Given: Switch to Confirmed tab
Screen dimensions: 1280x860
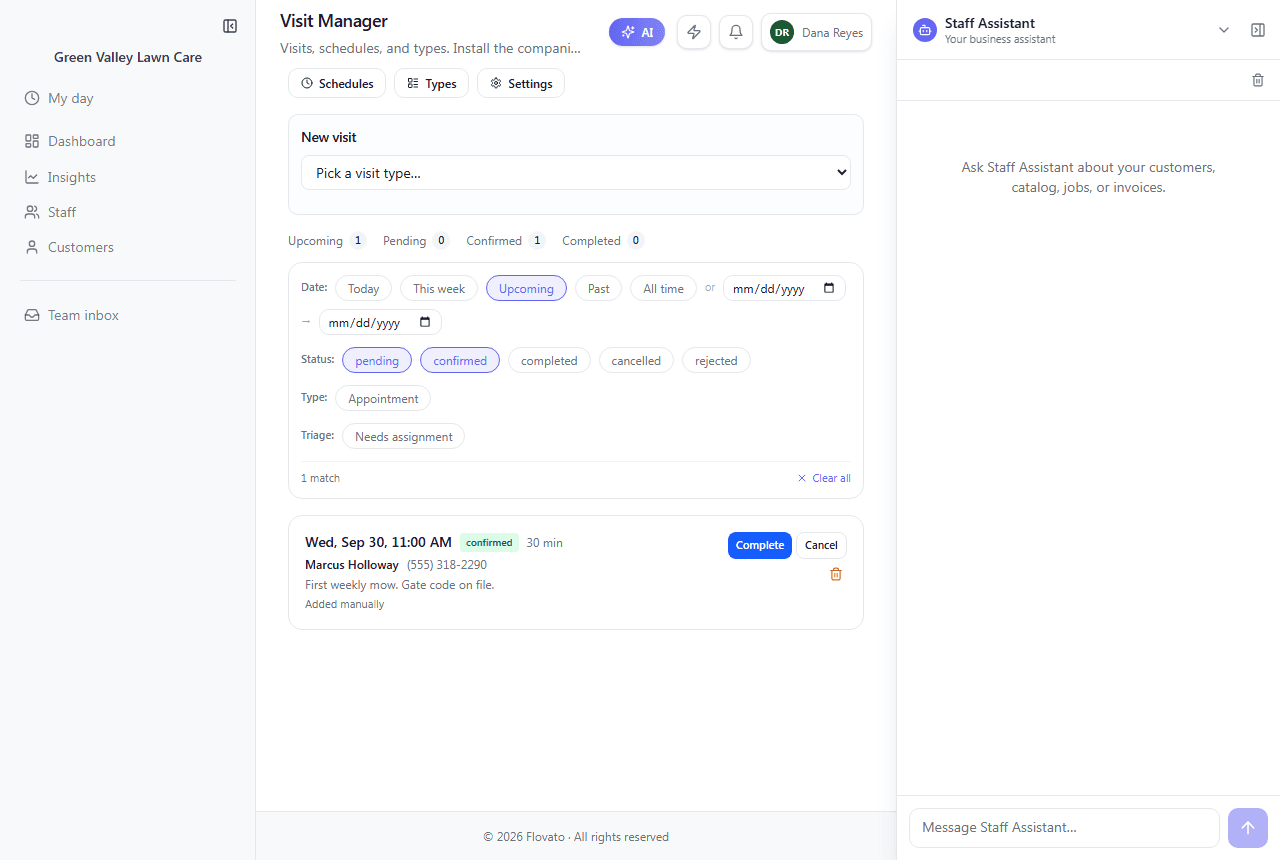Looking at the screenshot, I should [x=506, y=241].
